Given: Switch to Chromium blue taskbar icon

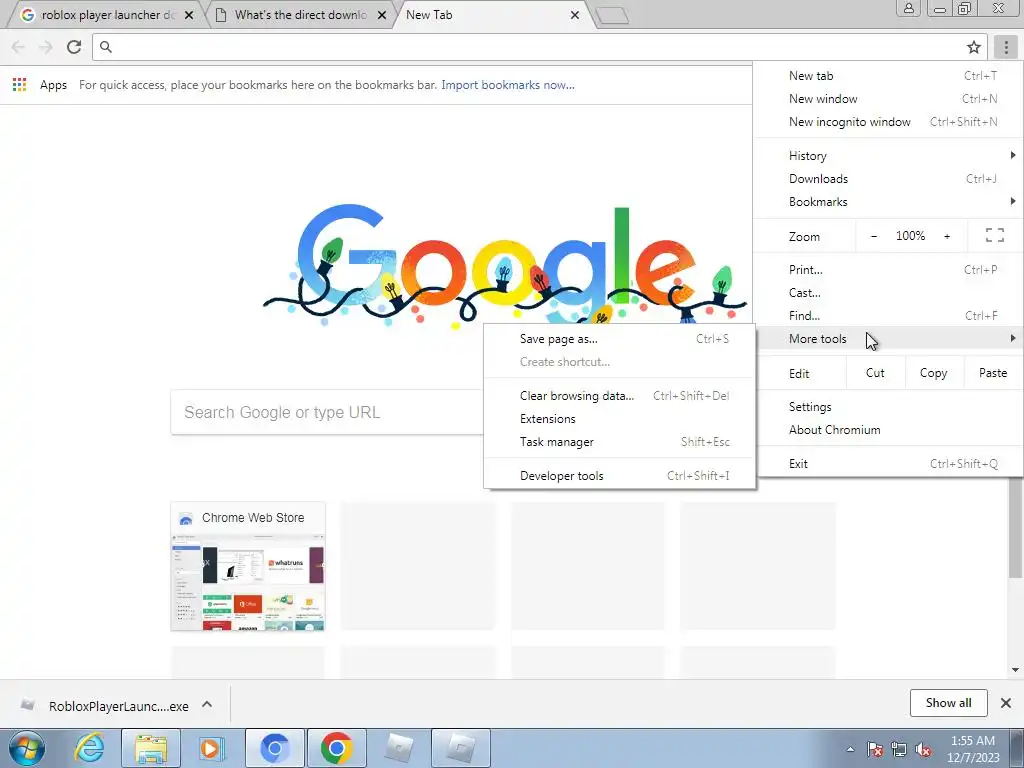Looking at the screenshot, I should [274, 748].
